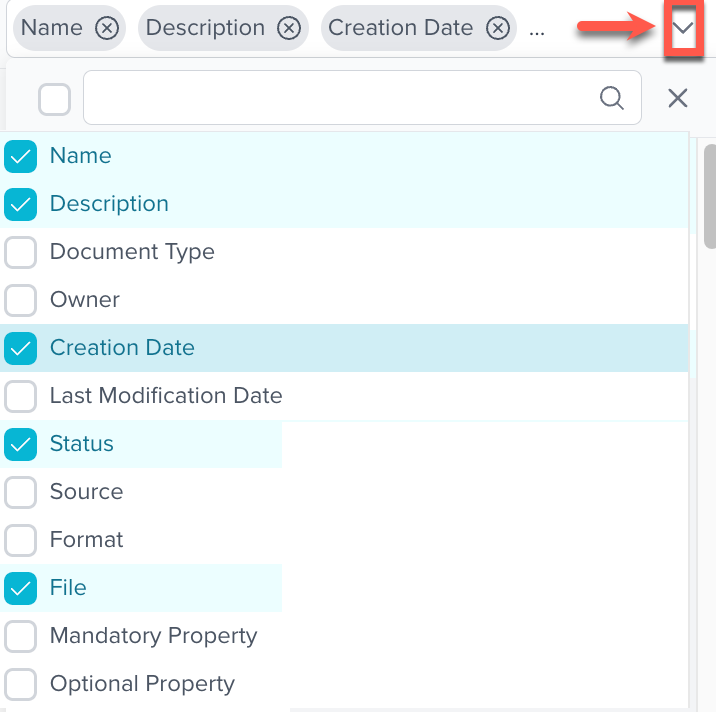Enable the Source checkbox
Screen dimensions: 716x712
tap(21, 492)
